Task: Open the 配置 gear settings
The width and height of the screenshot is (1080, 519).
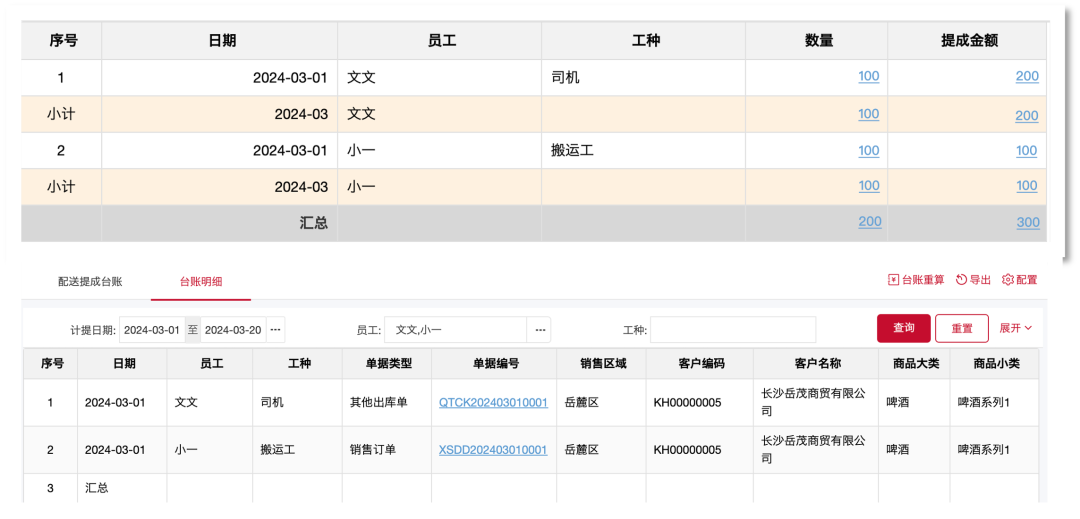Action: click(1008, 279)
